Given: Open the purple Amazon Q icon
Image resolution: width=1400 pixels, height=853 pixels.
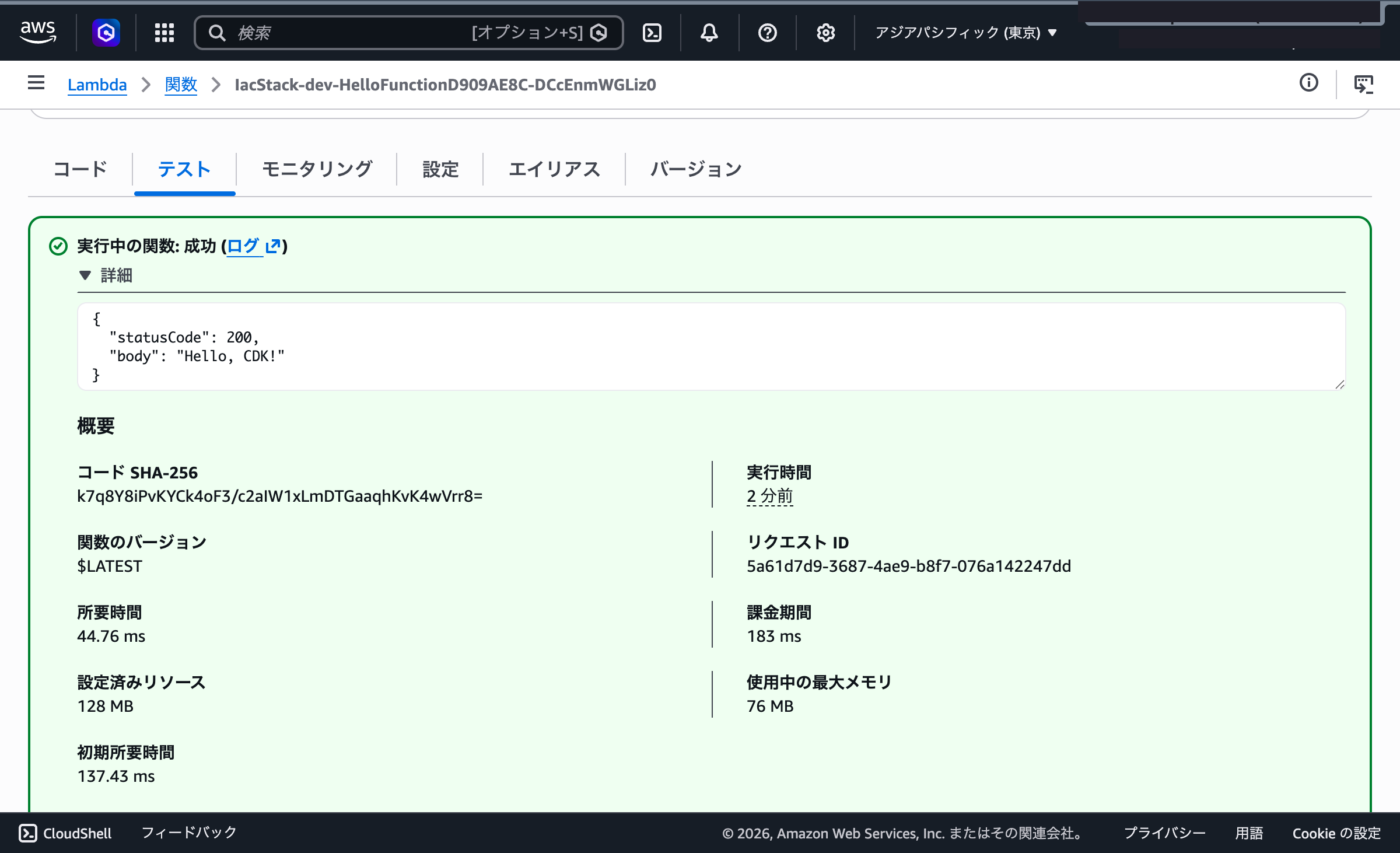Looking at the screenshot, I should pyautogui.click(x=106, y=33).
